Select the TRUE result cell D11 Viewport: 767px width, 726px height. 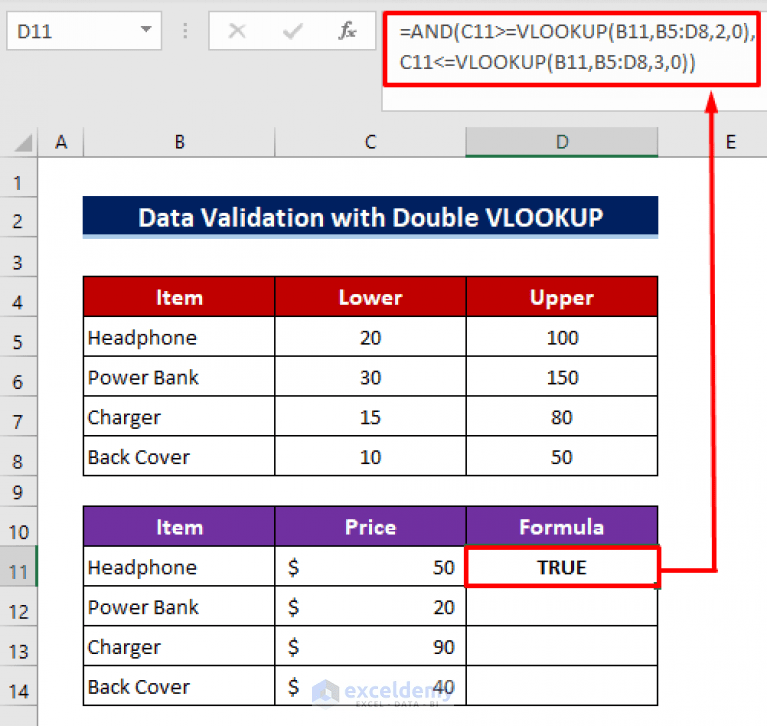[562, 567]
